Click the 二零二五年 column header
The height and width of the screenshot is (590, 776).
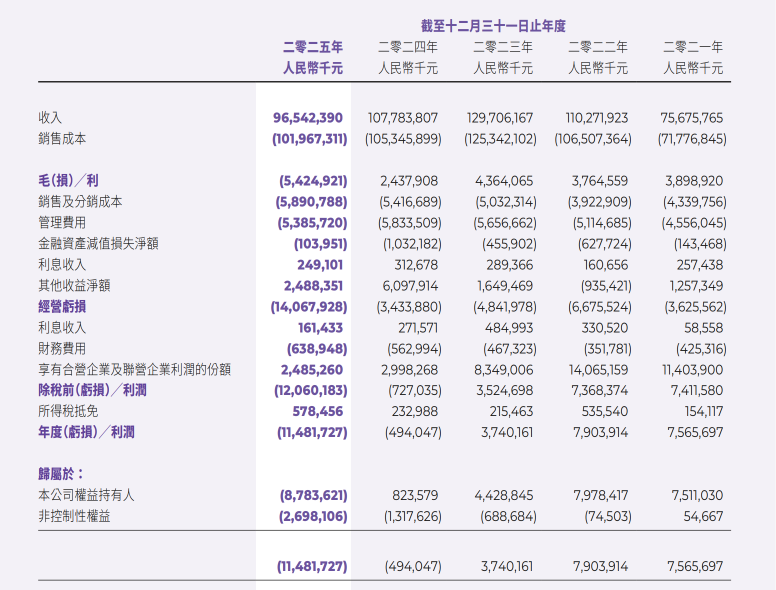313,47
